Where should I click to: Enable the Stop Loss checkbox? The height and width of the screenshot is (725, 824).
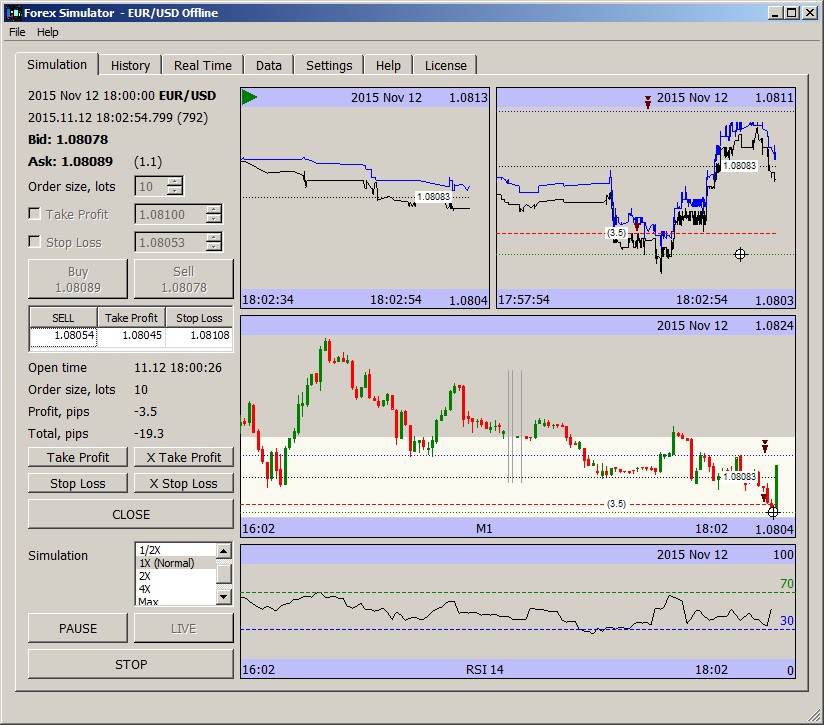[x=36, y=242]
